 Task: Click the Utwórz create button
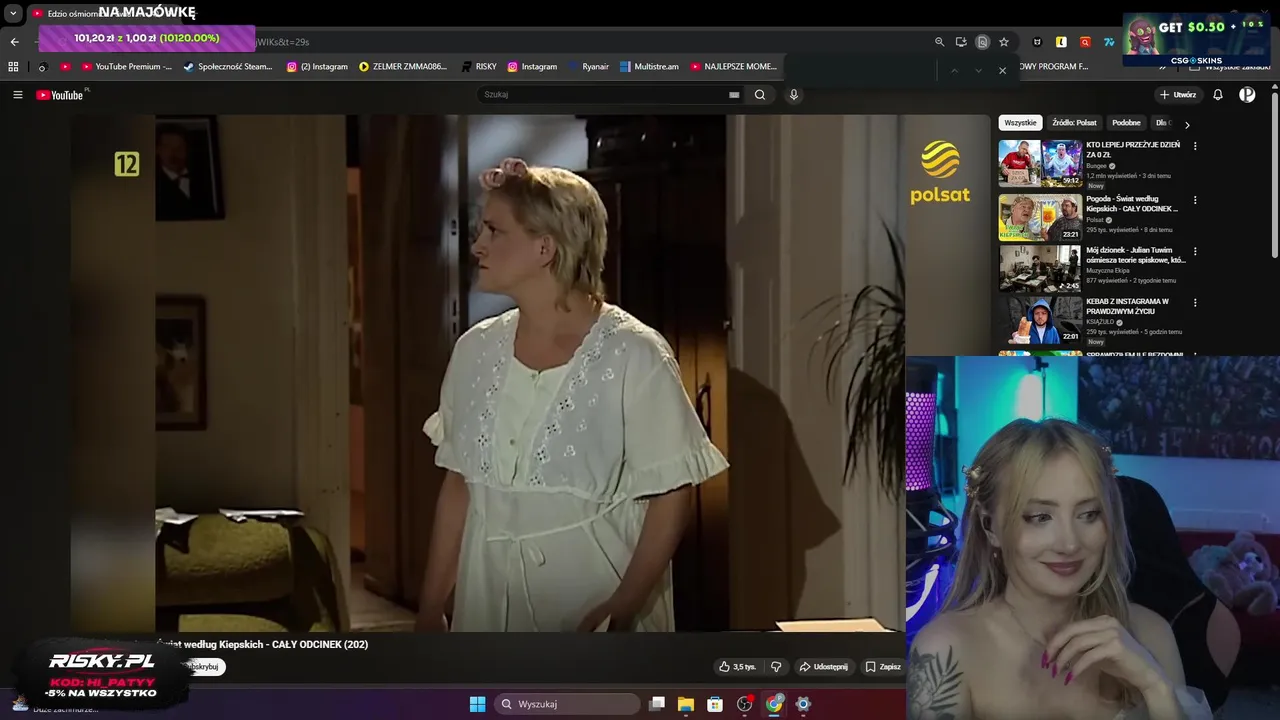coord(1178,95)
